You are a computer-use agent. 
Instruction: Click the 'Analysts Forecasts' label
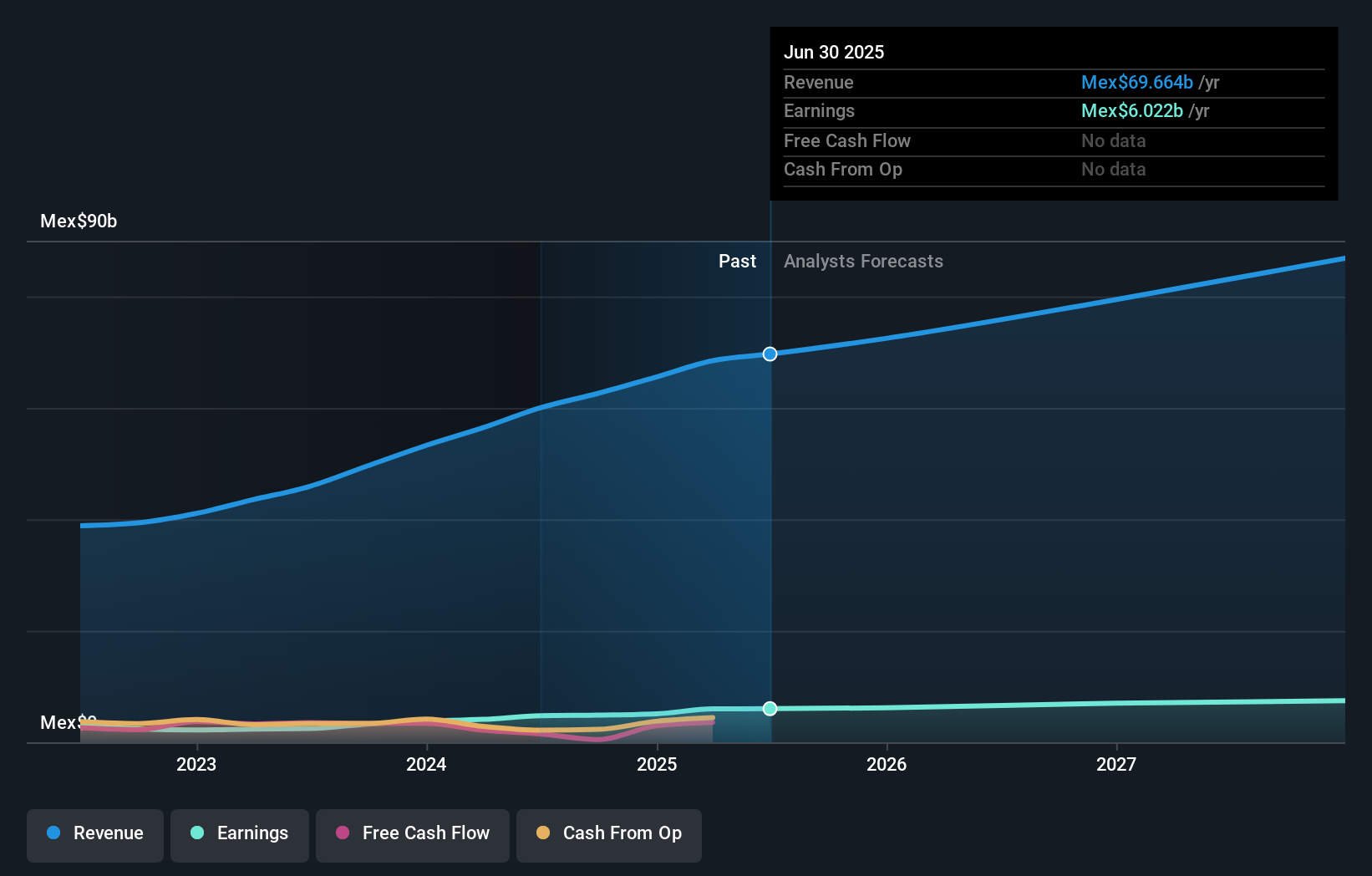pyautogui.click(x=863, y=262)
